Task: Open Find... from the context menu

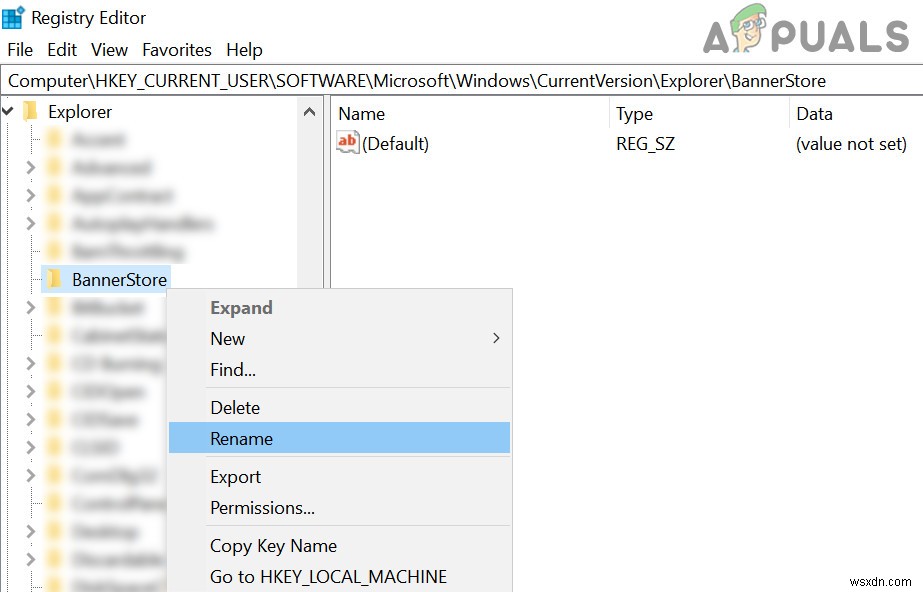Action: point(232,370)
